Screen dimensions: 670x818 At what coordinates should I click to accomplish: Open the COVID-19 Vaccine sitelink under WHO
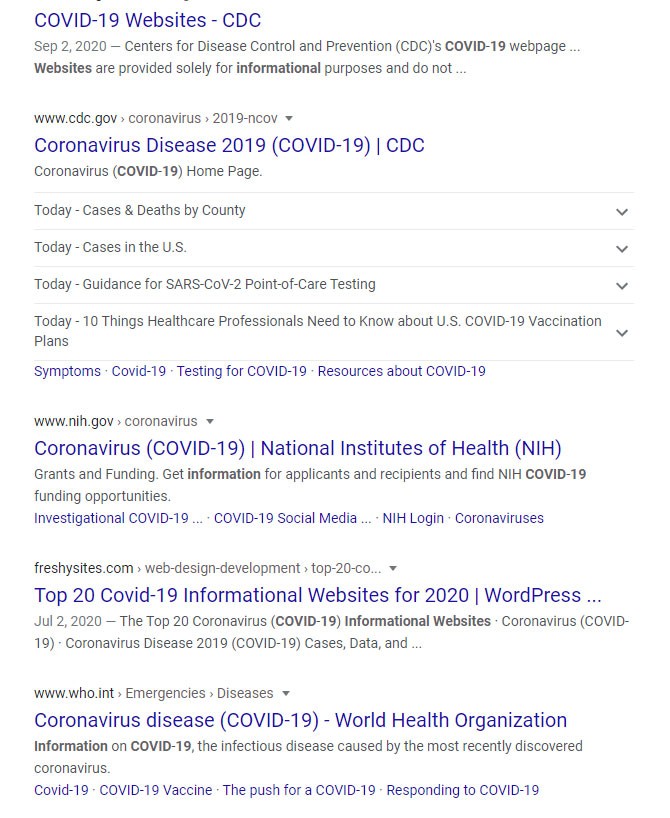tap(155, 790)
